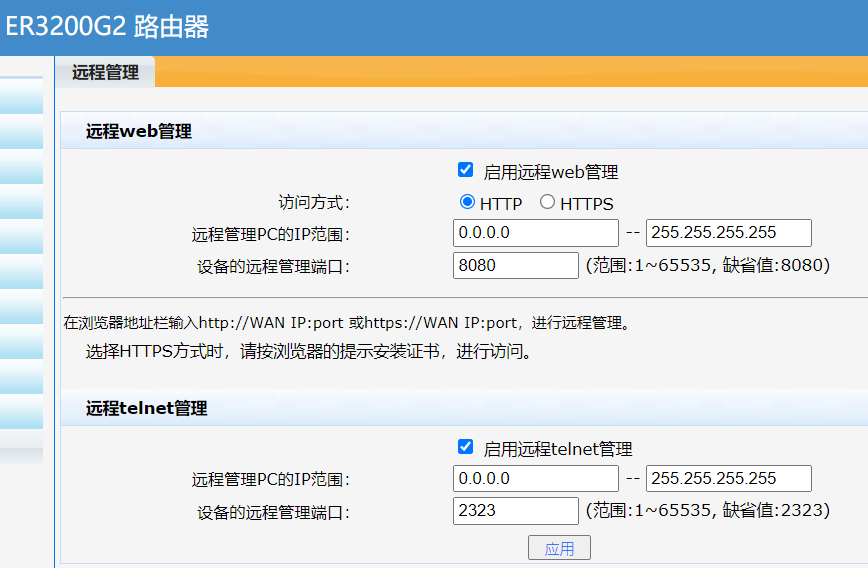Viewport: 868px width, 568px height.
Task: Select the HTTPS access method radio
Action: click(547, 202)
